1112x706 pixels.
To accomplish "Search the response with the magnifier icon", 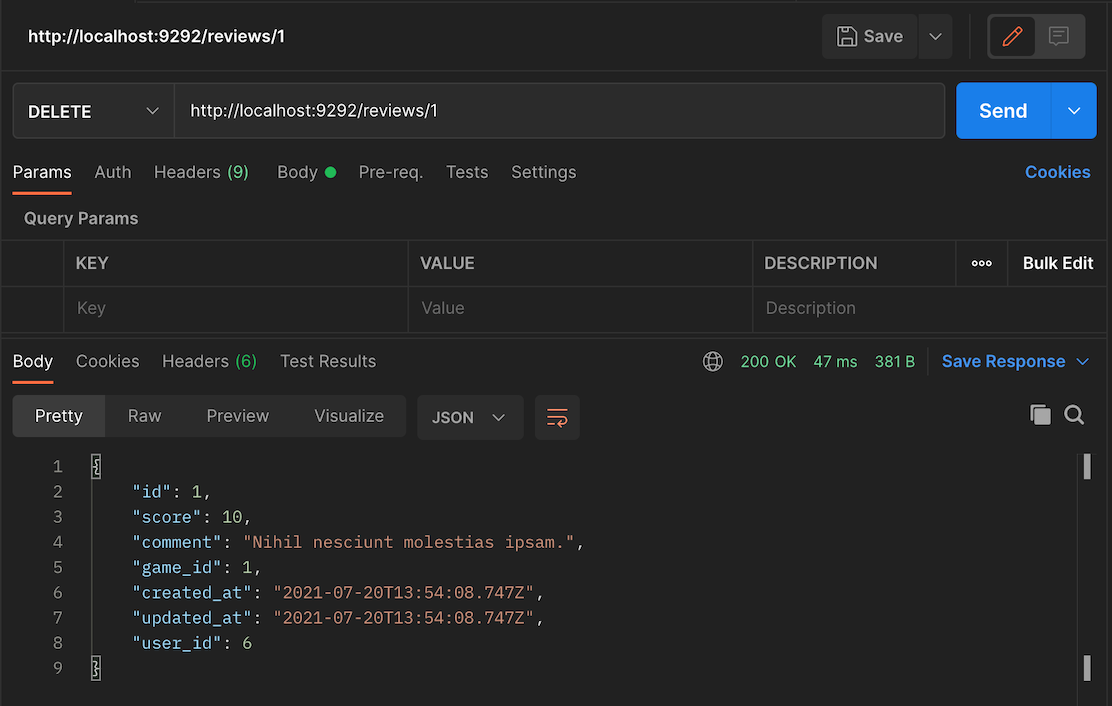I will pyautogui.click(x=1074, y=415).
